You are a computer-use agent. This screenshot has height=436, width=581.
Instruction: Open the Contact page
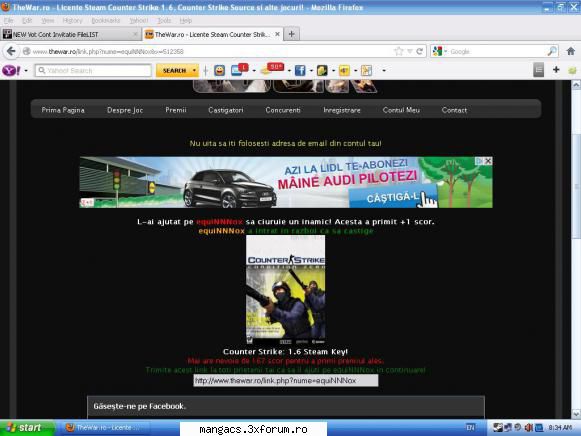[x=454, y=110]
